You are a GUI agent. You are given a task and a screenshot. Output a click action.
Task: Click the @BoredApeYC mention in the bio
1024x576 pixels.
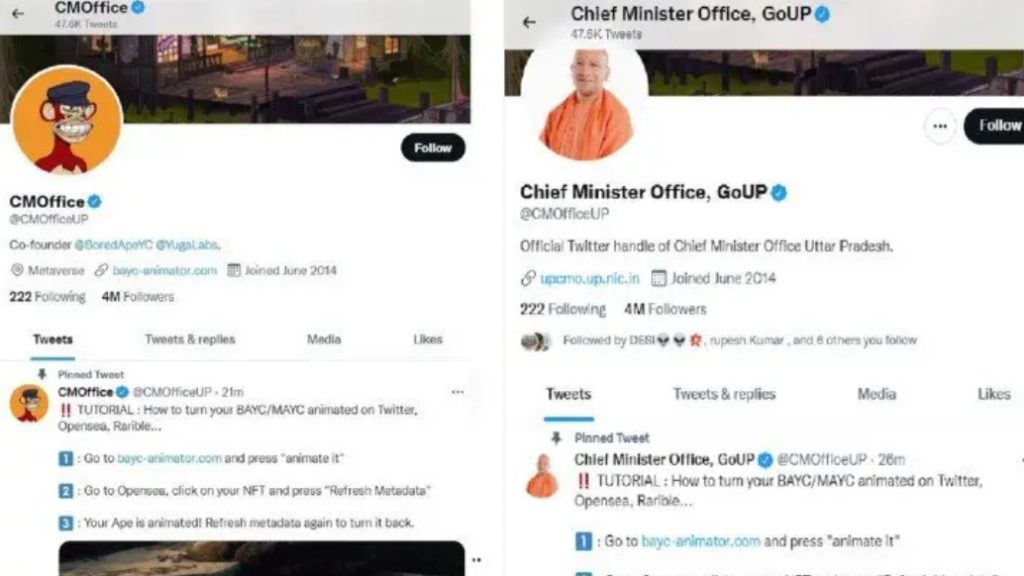click(113, 245)
